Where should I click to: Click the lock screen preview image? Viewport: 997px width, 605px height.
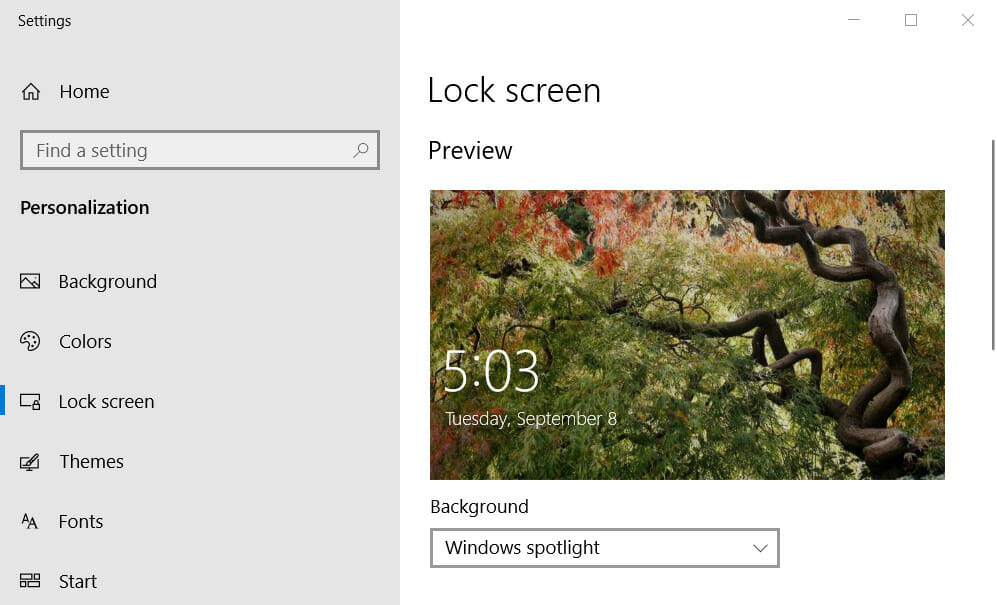click(x=687, y=335)
